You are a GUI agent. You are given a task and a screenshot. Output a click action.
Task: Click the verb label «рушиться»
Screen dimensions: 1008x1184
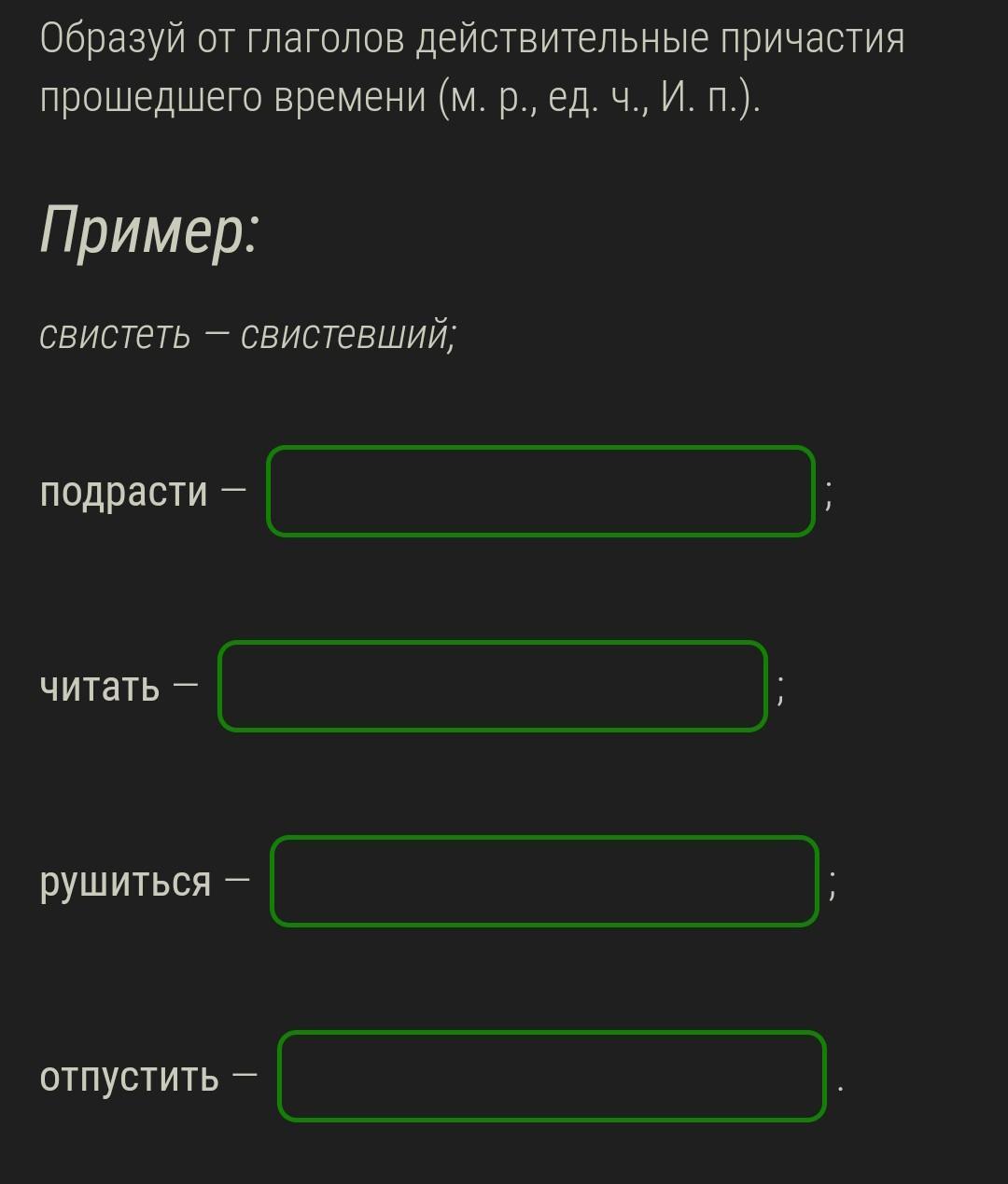[126, 883]
